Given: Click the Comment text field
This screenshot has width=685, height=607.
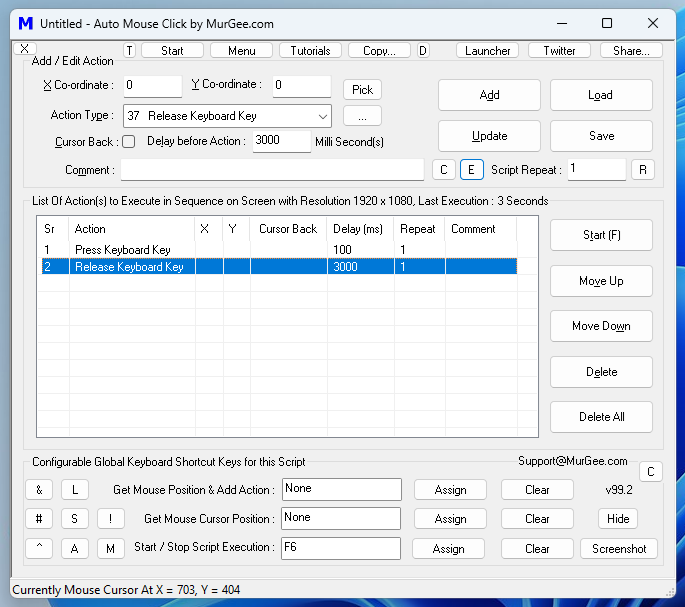Looking at the screenshot, I should tap(272, 170).
